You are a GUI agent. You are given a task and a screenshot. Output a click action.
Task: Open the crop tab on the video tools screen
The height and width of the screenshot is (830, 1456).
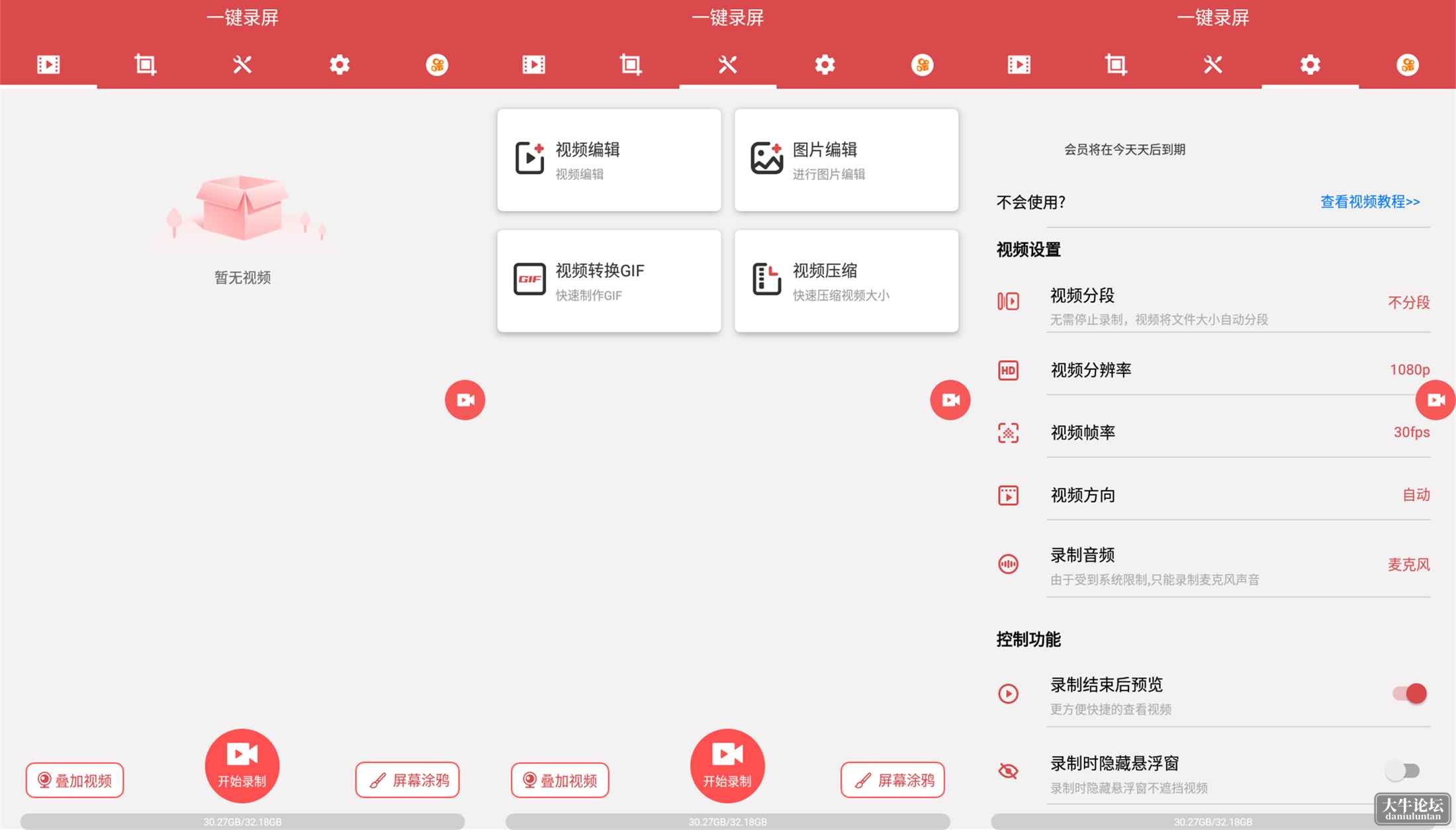click(631, 65)
